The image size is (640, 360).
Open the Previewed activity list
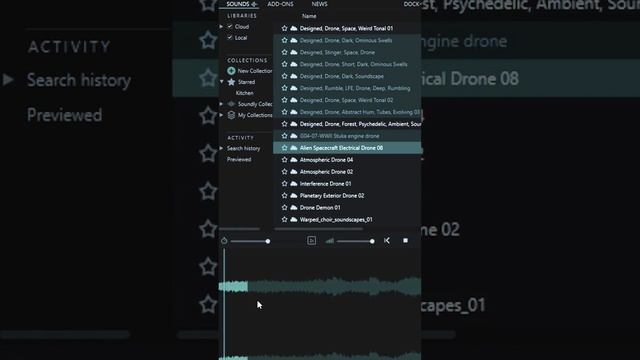[x=239, y=160]
